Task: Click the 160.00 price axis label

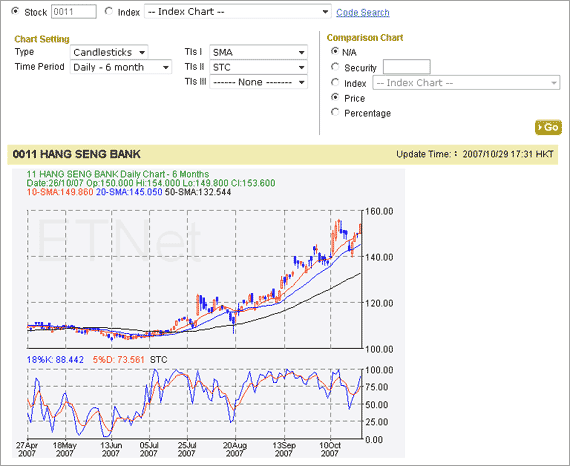Action: coord(379,211)
